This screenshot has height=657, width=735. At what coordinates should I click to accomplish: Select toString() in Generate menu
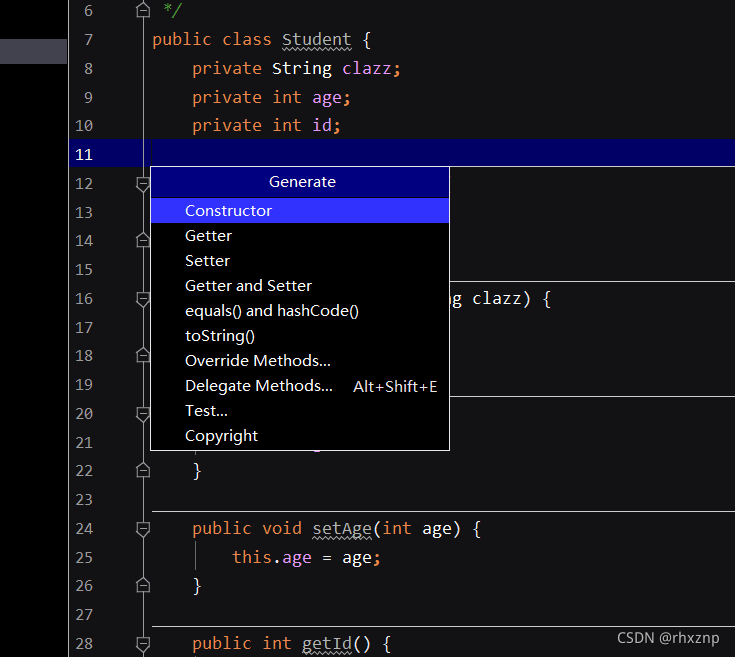pos(300,336)
